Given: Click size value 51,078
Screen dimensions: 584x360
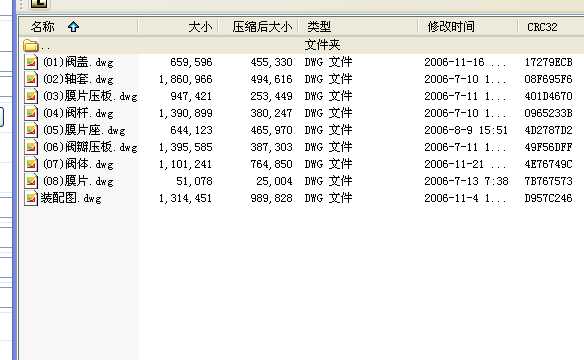Looking at the screenshot, I should [194, 181].
